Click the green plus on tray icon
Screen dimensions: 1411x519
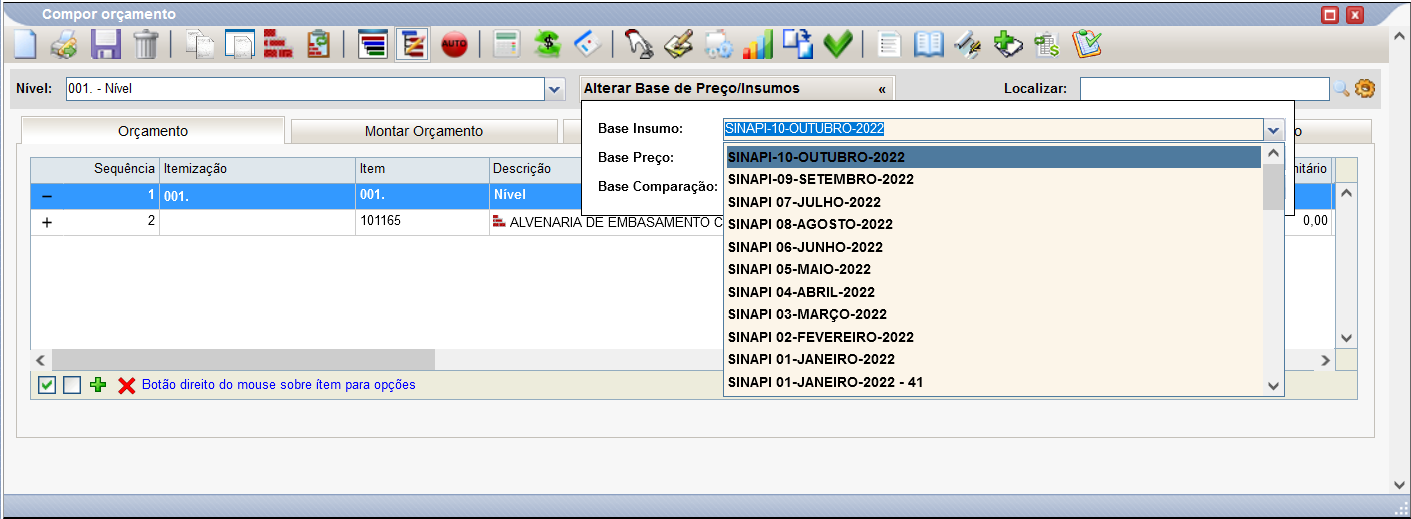click(1007, 44)
